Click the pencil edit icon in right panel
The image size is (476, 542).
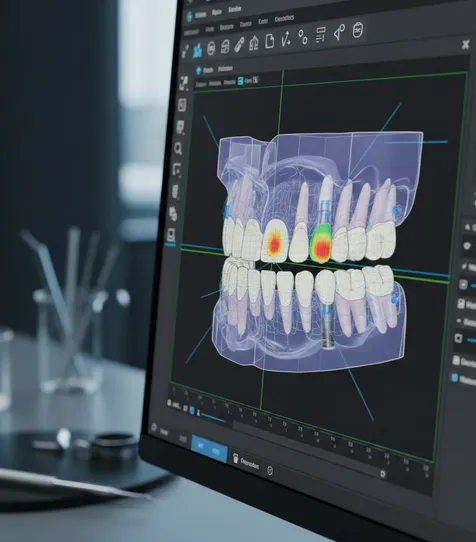(465, 266)
